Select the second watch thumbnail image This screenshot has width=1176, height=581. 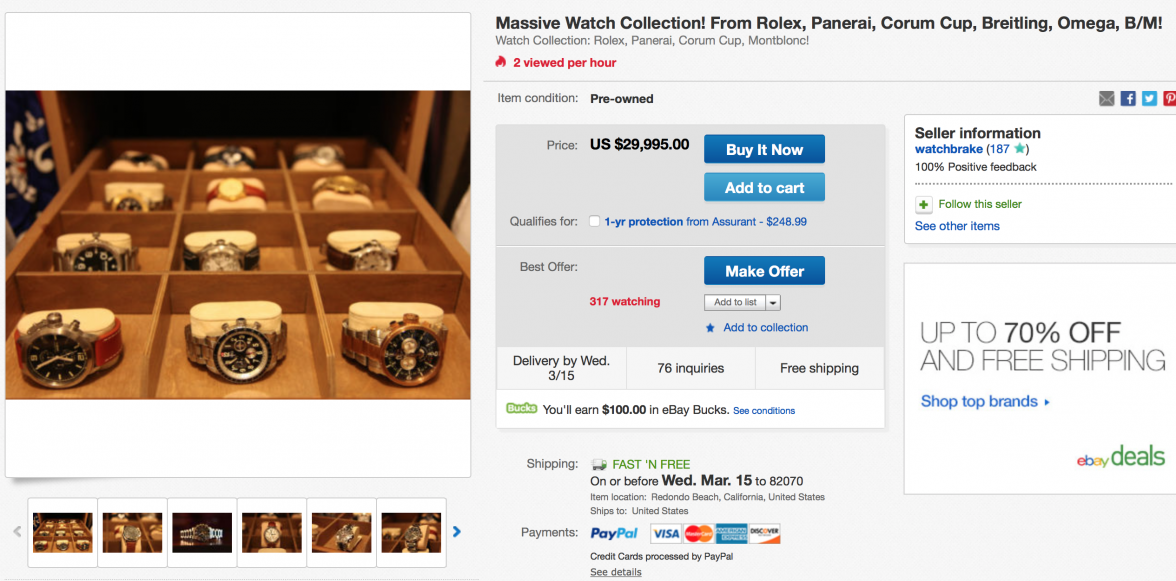pos(132,533)
